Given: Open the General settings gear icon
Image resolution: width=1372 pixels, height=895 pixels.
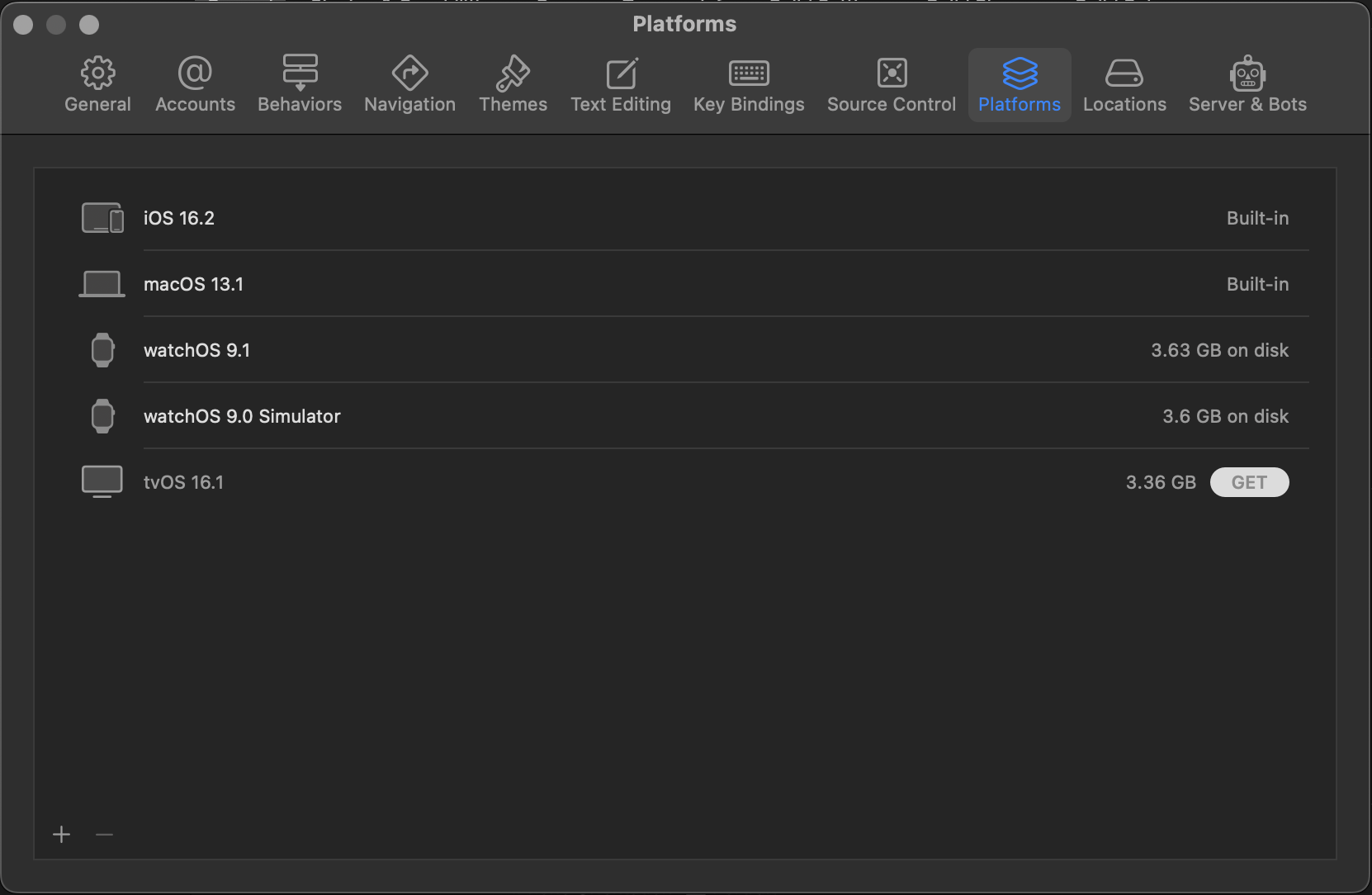Looking at the screenshot, I should pos(97,73).
